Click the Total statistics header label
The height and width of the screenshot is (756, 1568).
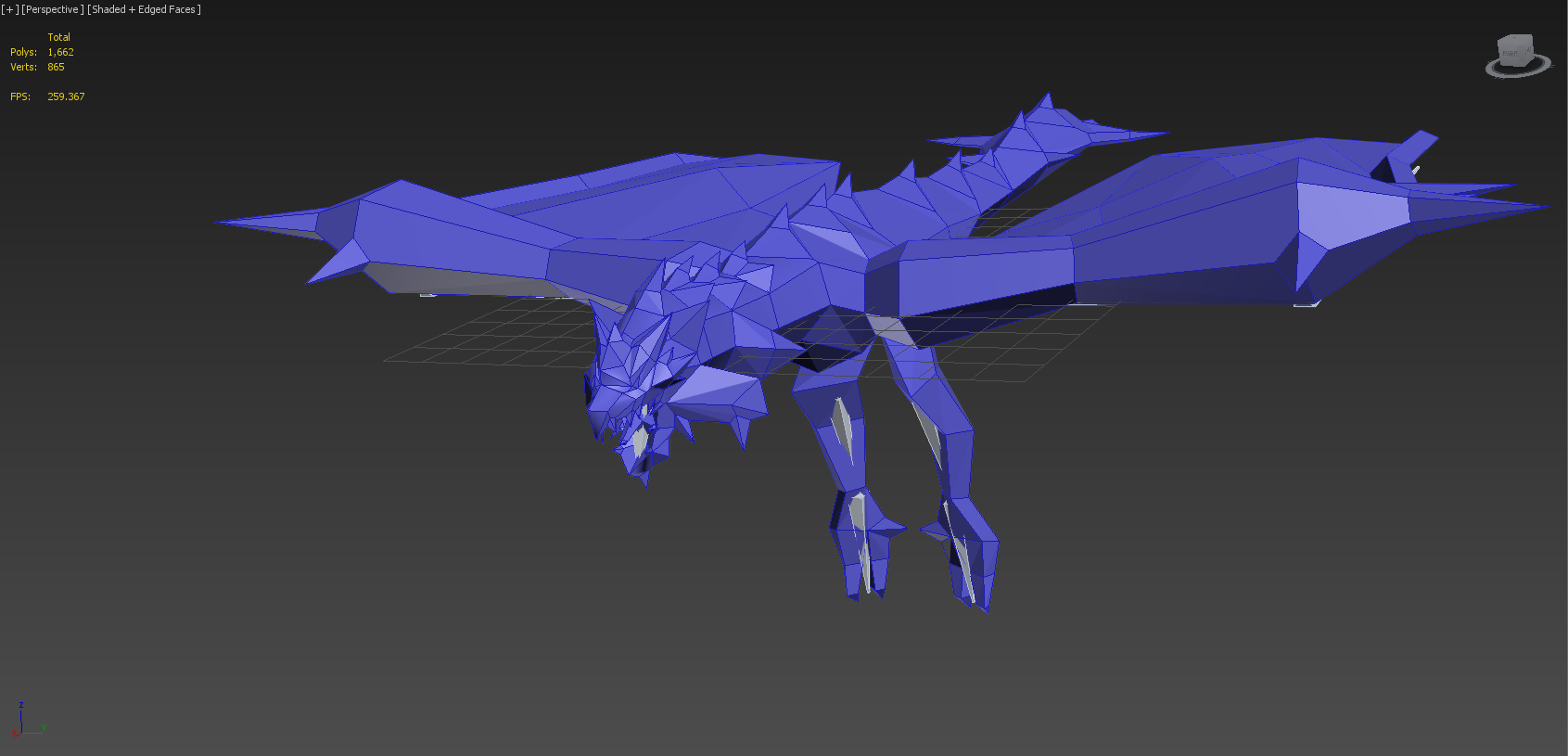click(58, 37)
